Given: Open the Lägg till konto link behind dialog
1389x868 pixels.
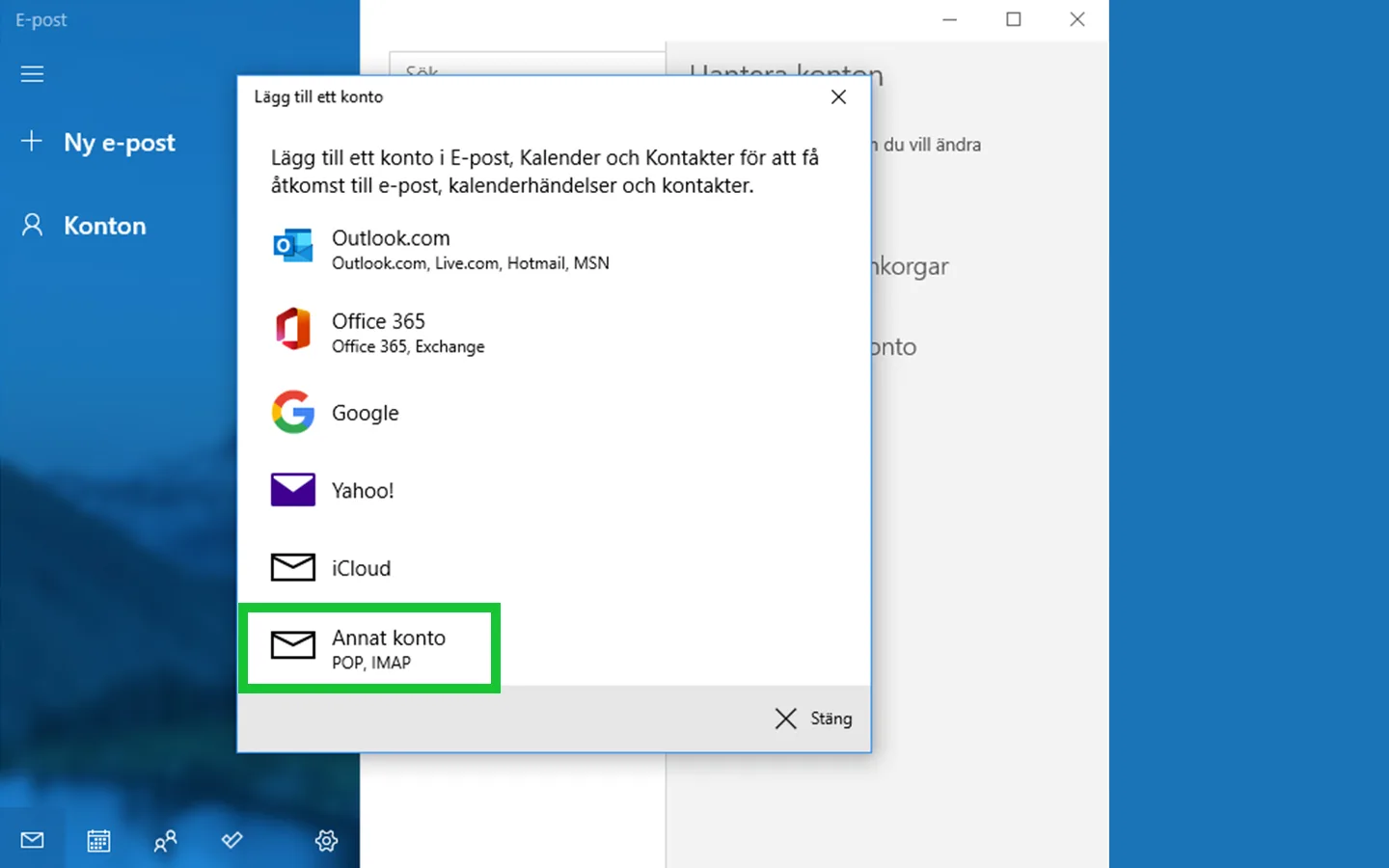Looking at the screenshot, I should 897,346.
